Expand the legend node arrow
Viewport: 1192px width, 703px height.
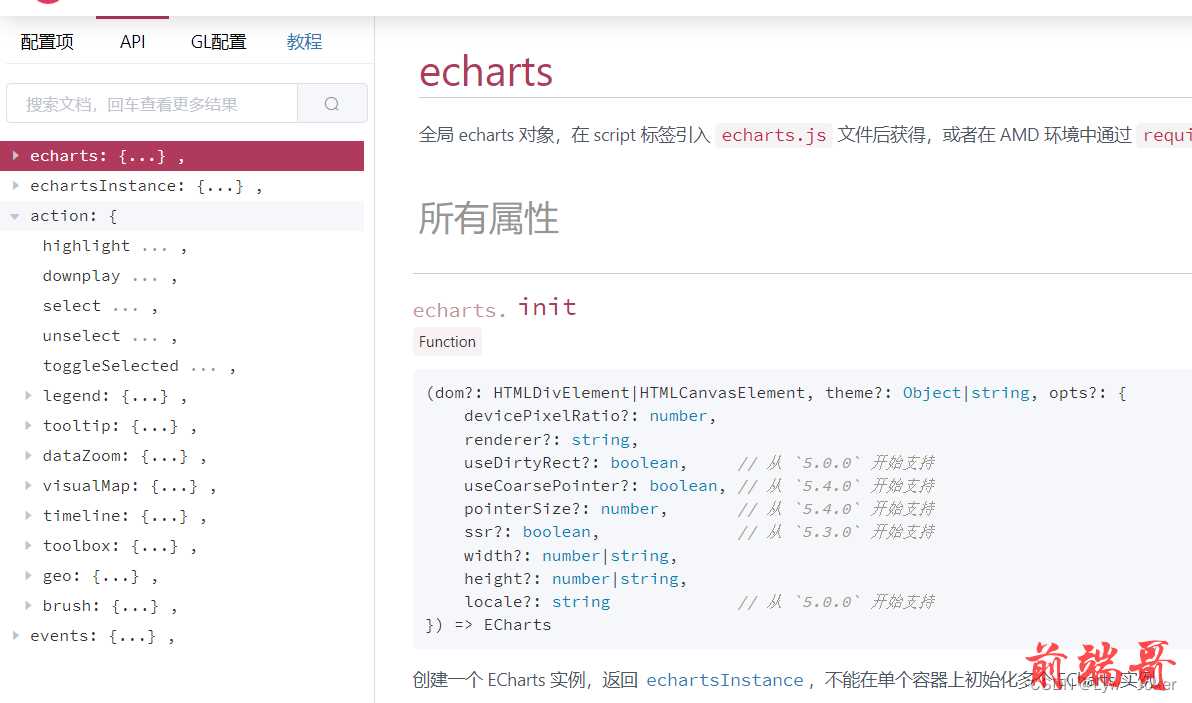pos(28,395)
